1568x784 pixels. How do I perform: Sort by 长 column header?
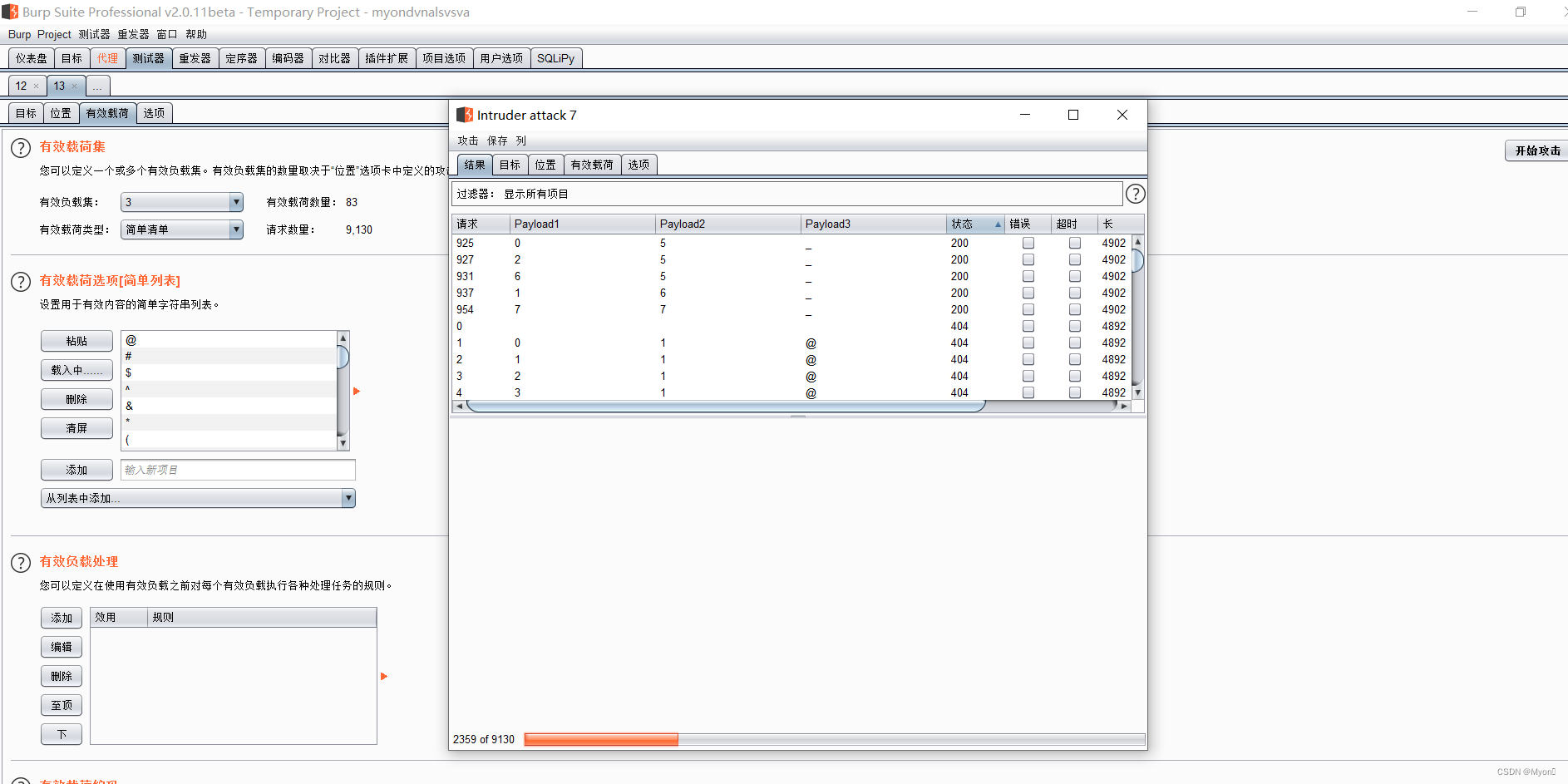1120,224
